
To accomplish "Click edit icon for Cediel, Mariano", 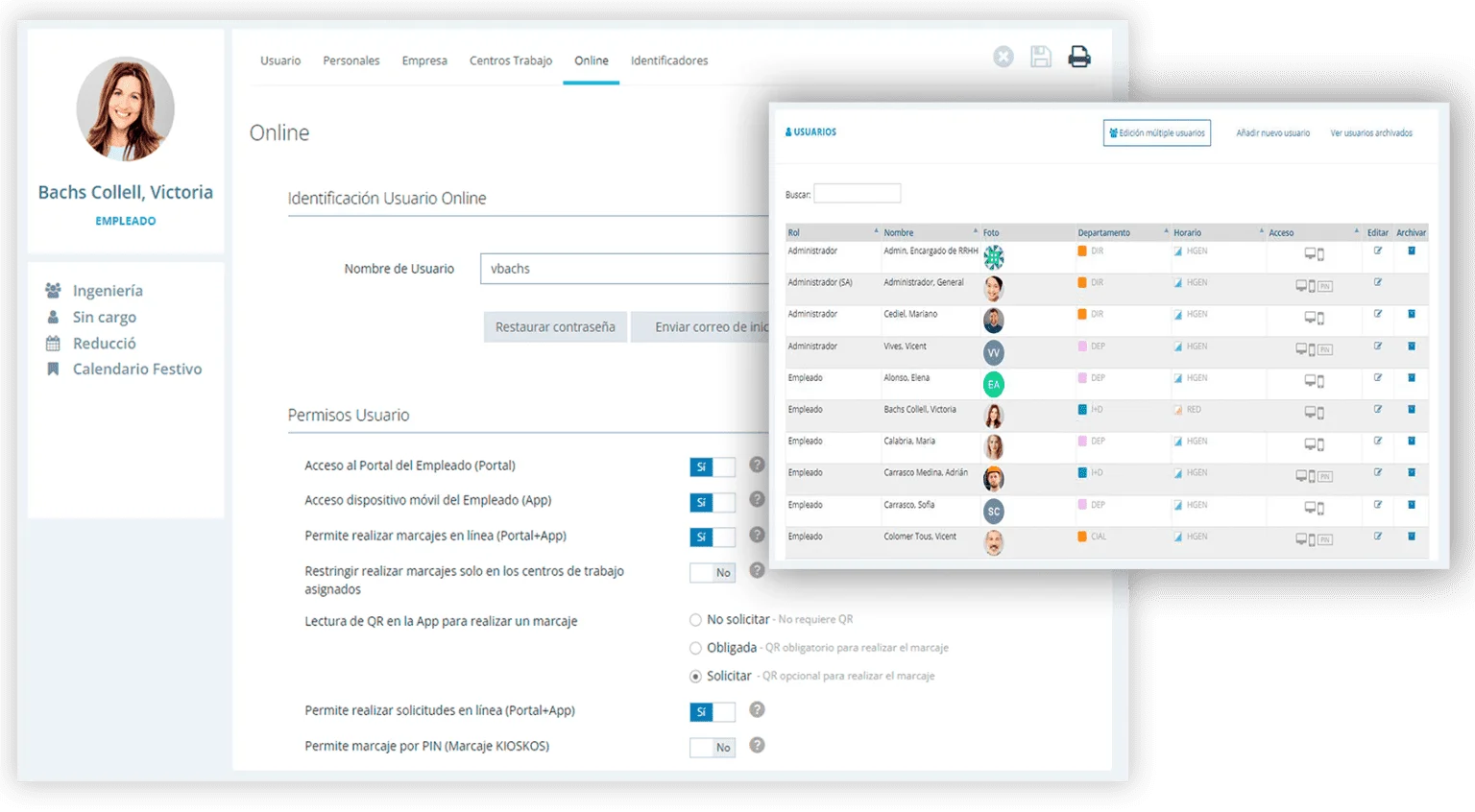I will pos(1378,314).
